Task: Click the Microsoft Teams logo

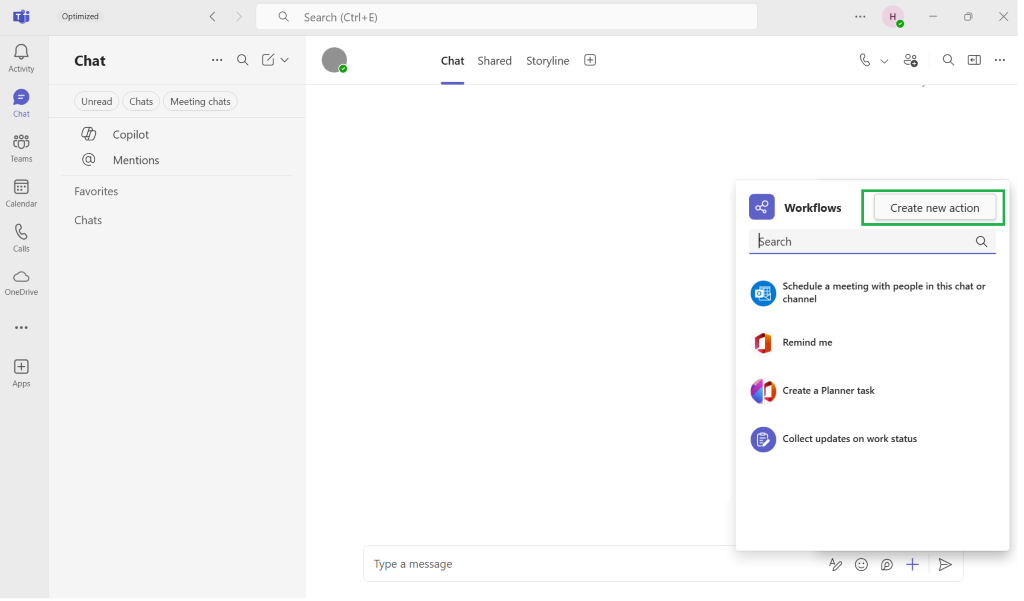Action: pyautogui.click(x=21, y=16)
